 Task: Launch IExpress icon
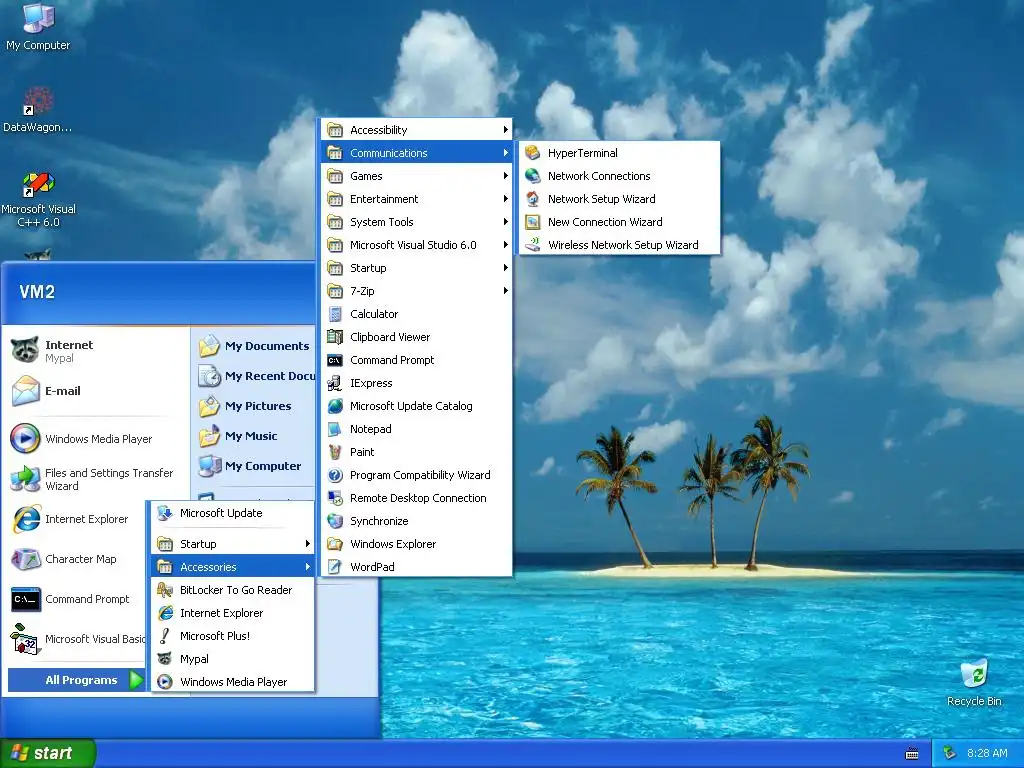tap(335, 383)
